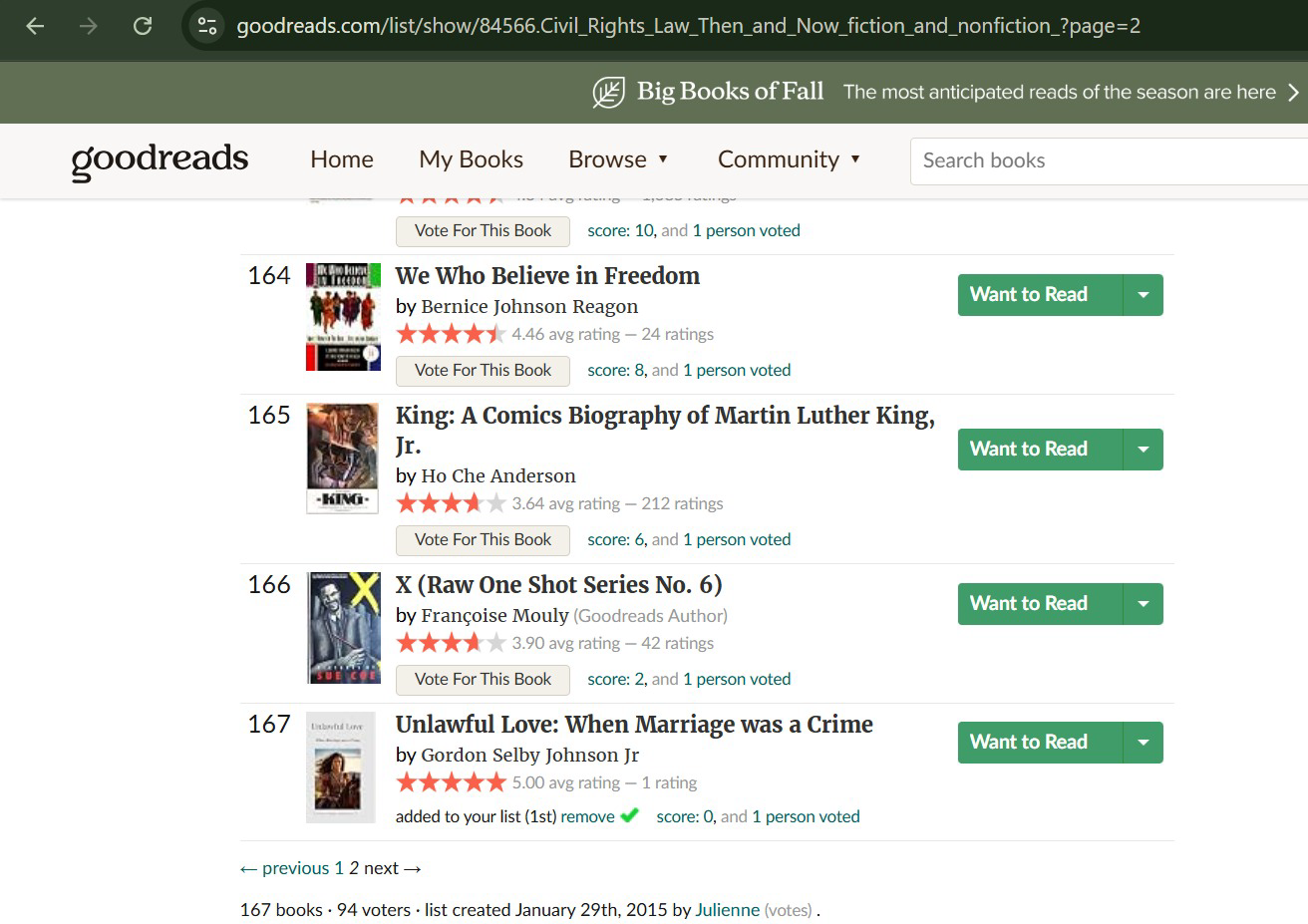Open King: A Comics Biography title link
Image resolution: width=1308 pixels, height=924 pixels.
click(x=665, y=430)
